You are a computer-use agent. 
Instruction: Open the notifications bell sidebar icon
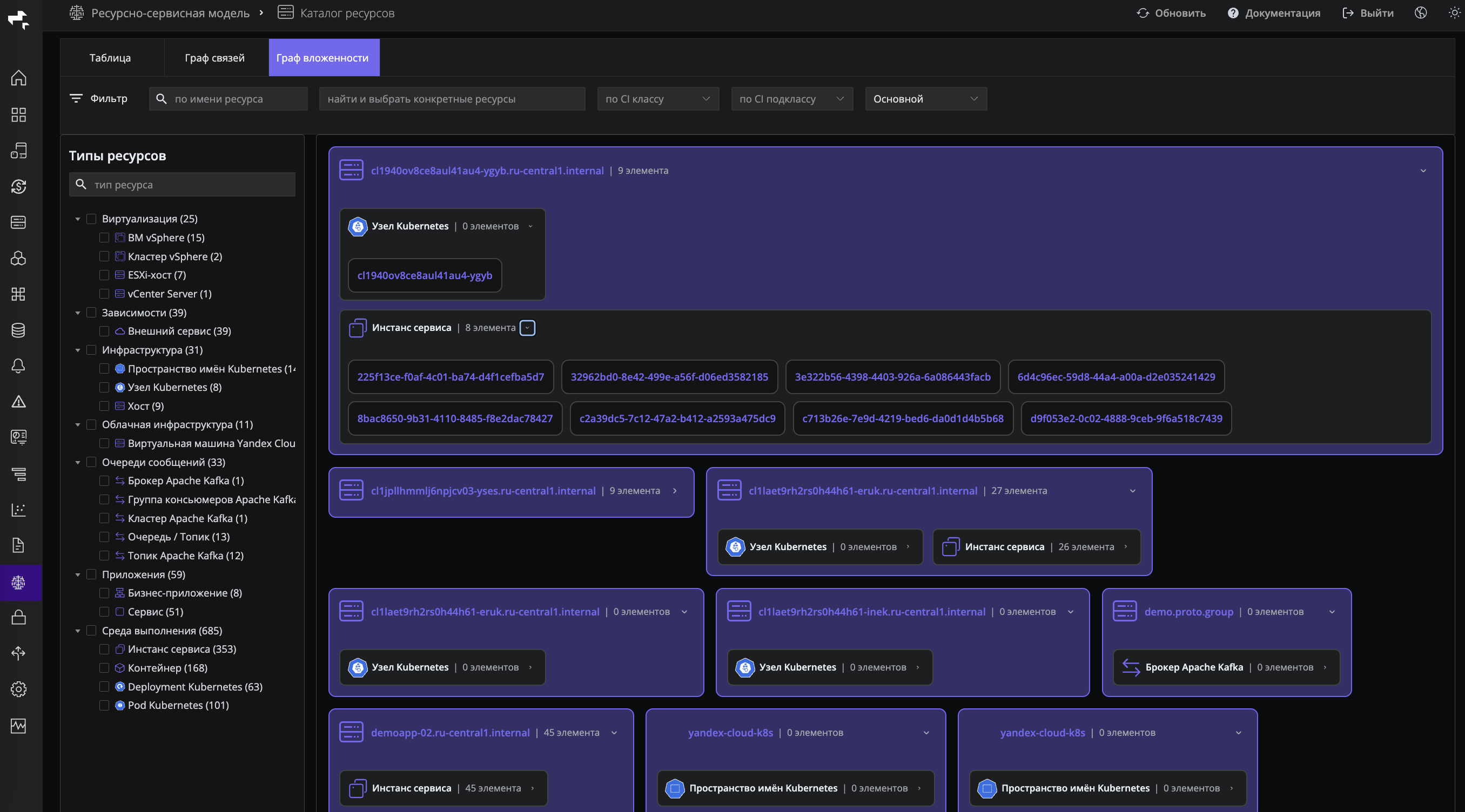[19, 366]
